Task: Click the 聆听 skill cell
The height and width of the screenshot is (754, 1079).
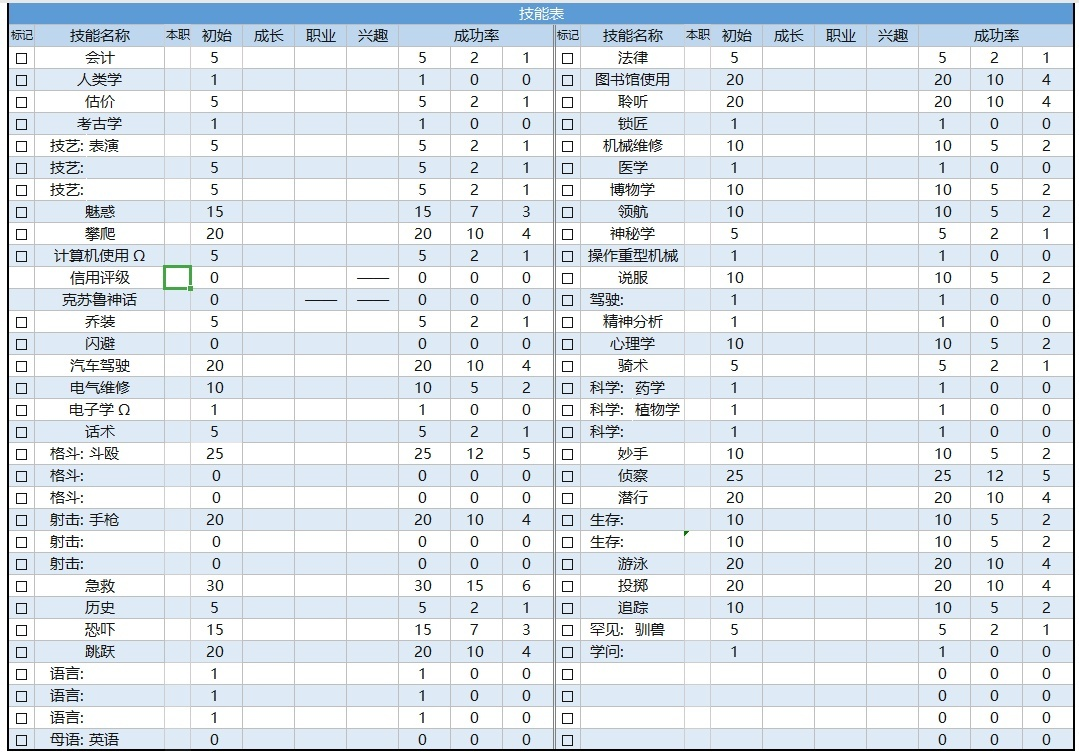Action: click(x=632, y=102)
